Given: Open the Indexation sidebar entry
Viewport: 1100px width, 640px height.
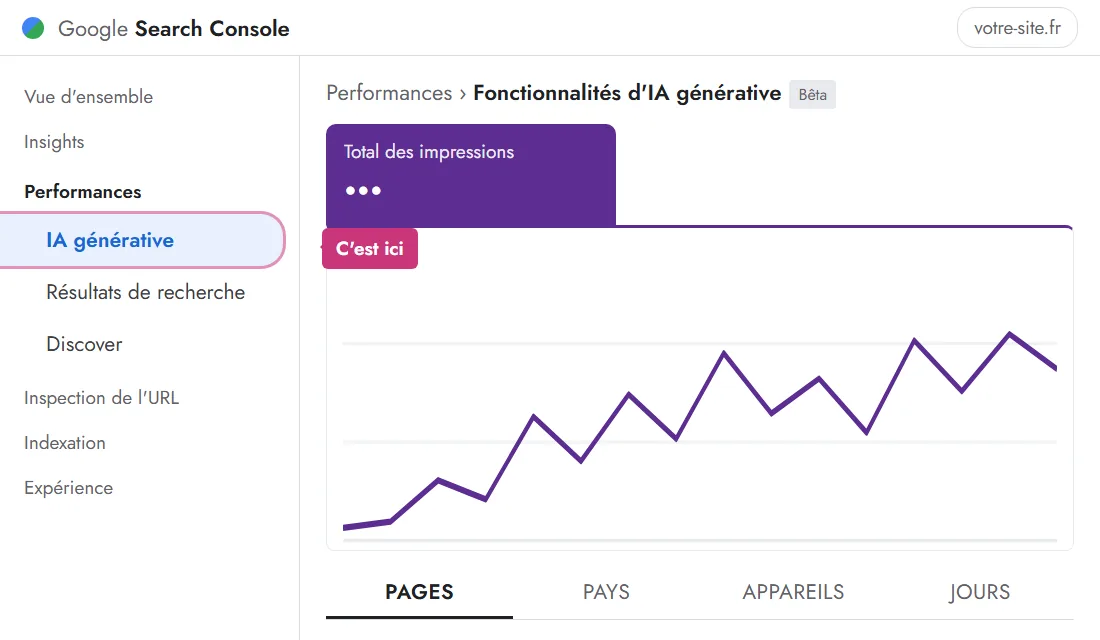Looking at the screenshot, I should point(65,443).
